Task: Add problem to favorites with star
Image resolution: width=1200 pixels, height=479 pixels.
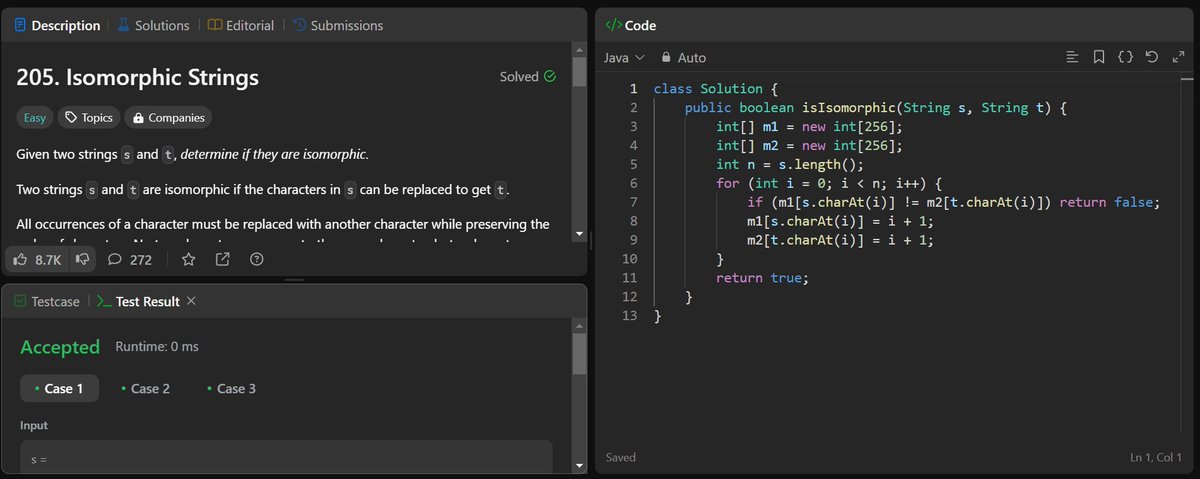Action: pos(188,260)
